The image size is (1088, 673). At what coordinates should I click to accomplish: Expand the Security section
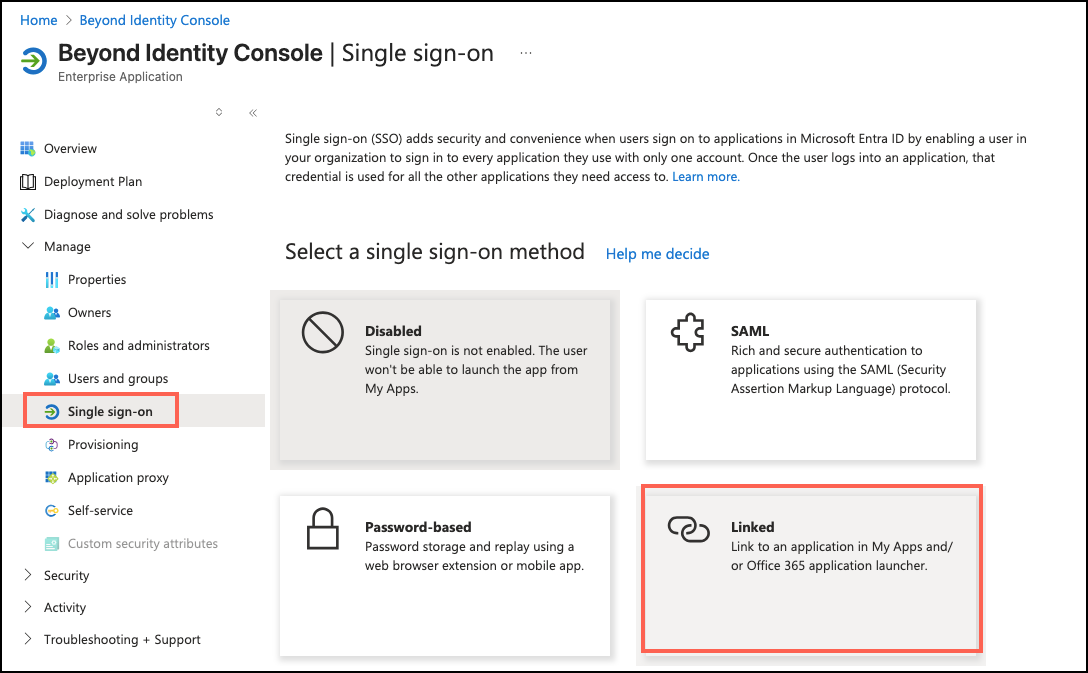[x=70, y=575]
